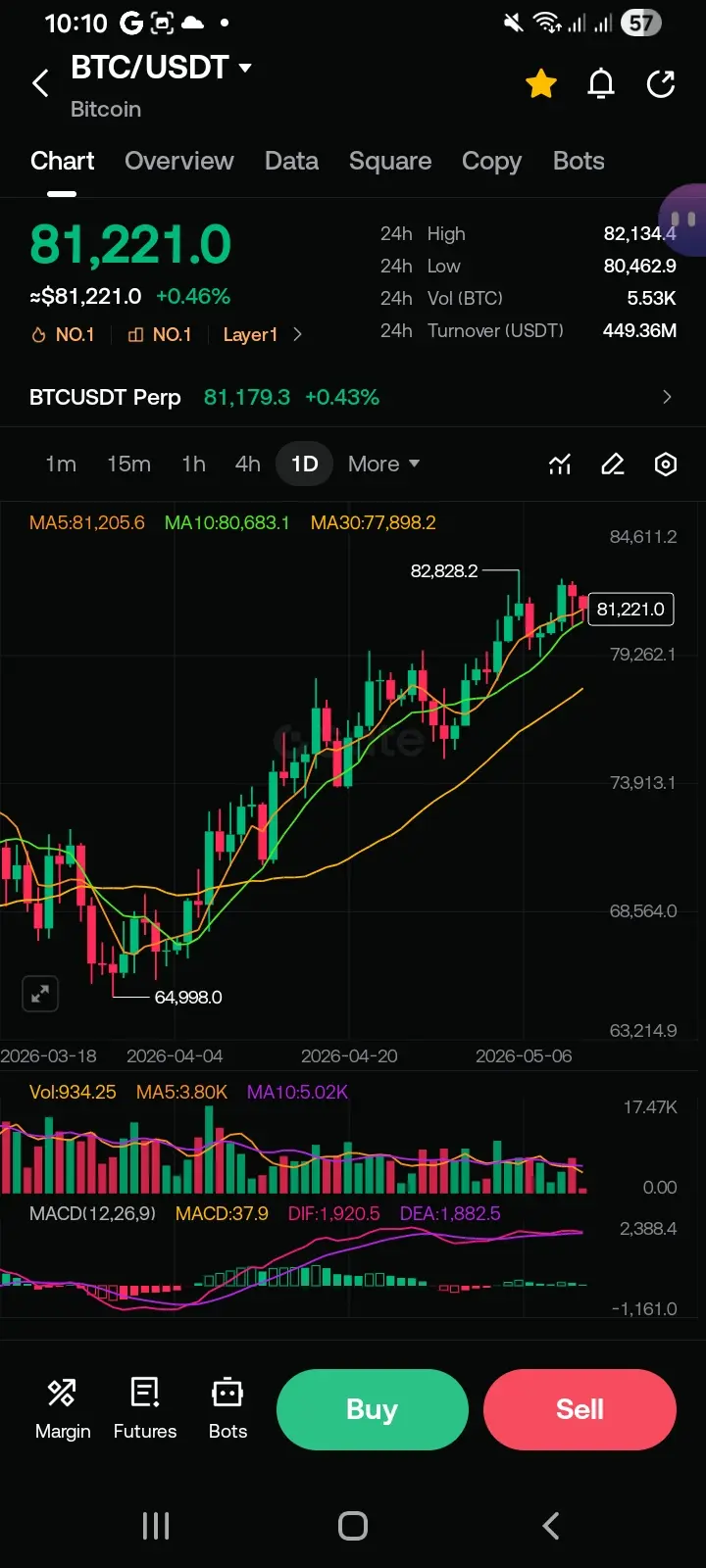
Task: Select the 1h timeframe
Action: [193, 464]
